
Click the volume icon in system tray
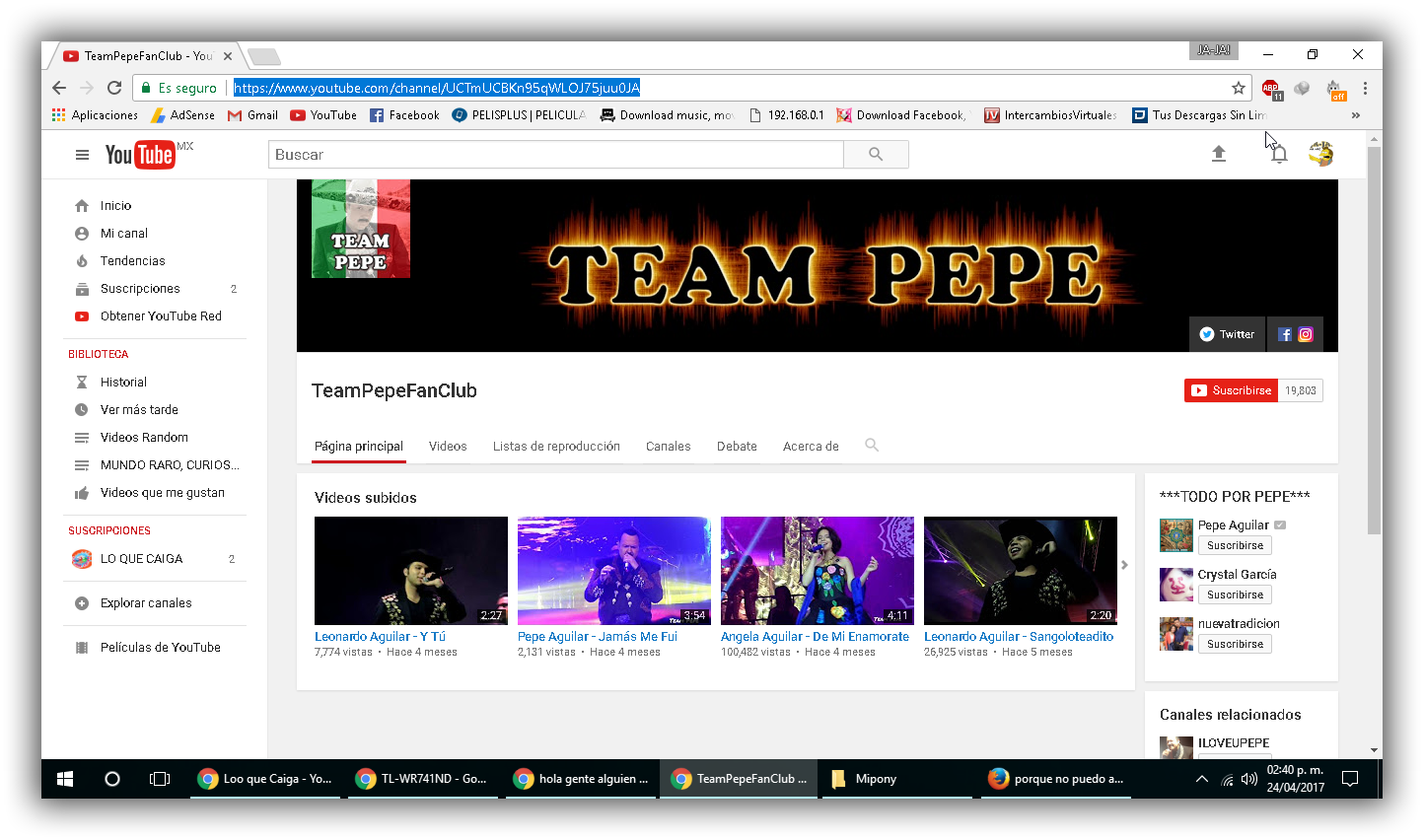[1249, 779]
